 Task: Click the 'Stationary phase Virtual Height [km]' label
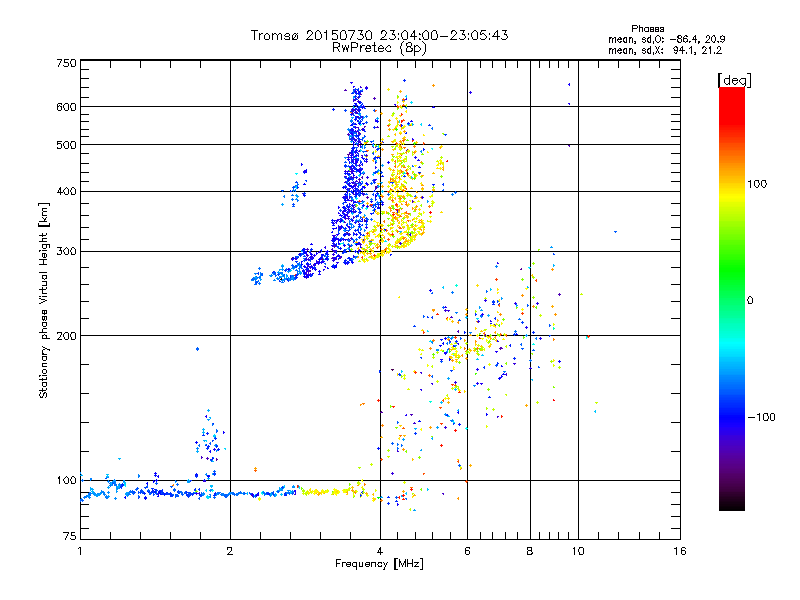click(x=44, y=301)
